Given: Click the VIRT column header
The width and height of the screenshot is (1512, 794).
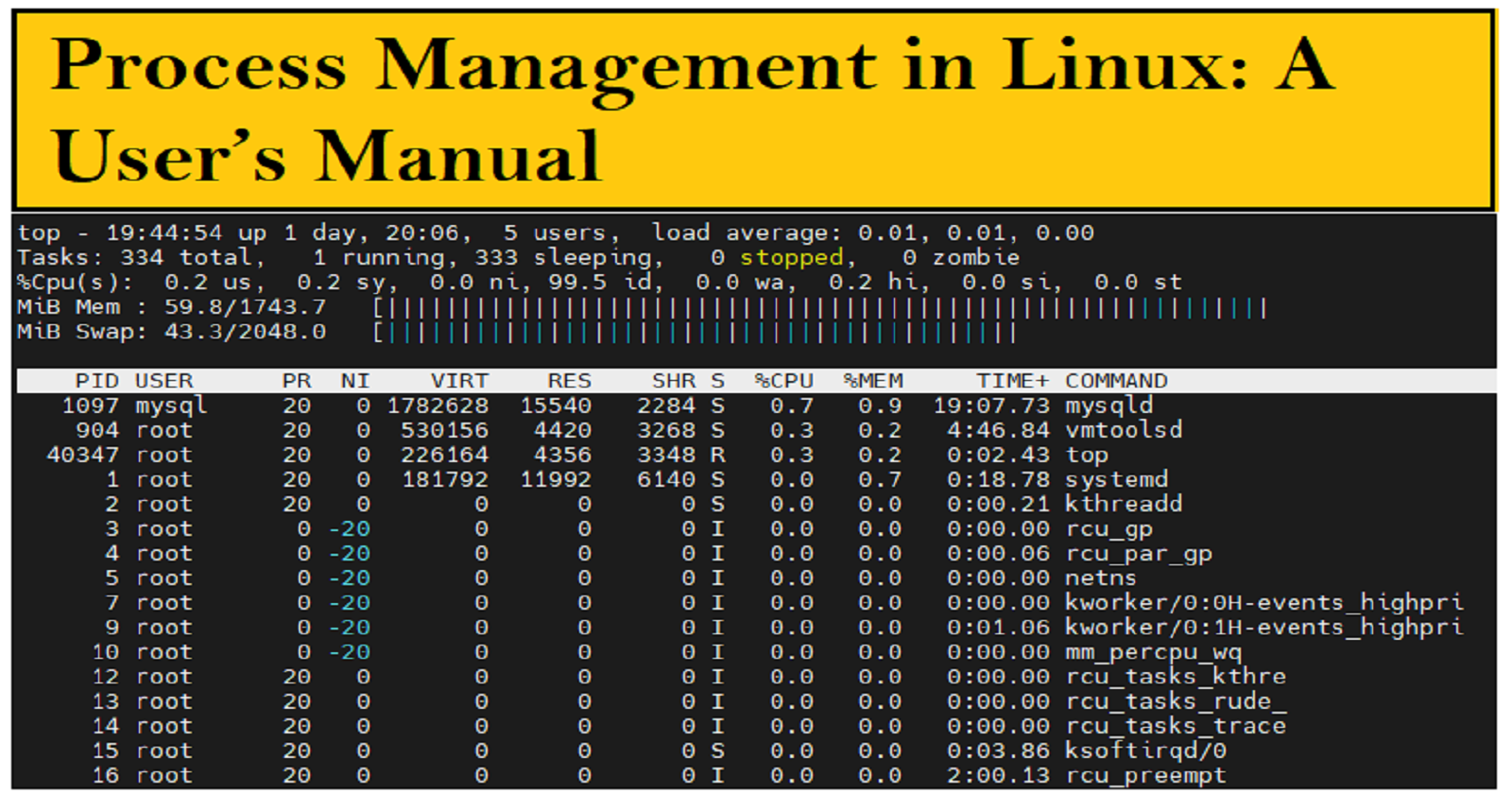Looking at the screenshot, I should (x=459, y=381).
